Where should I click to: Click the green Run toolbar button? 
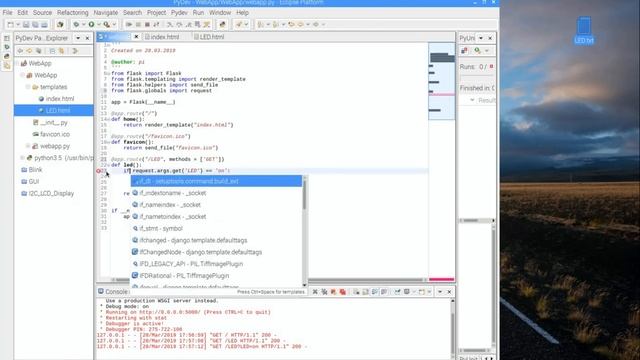point(91,24)
